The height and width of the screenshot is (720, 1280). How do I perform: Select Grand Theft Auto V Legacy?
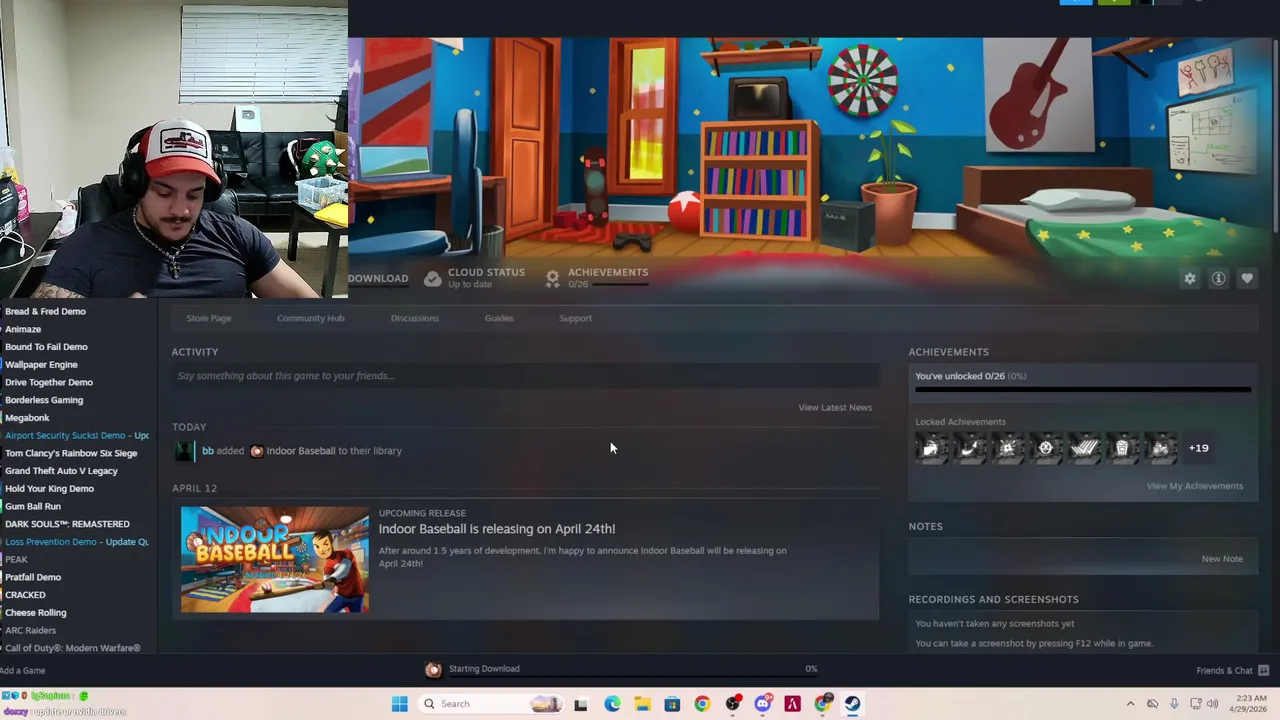click(61, 471)
